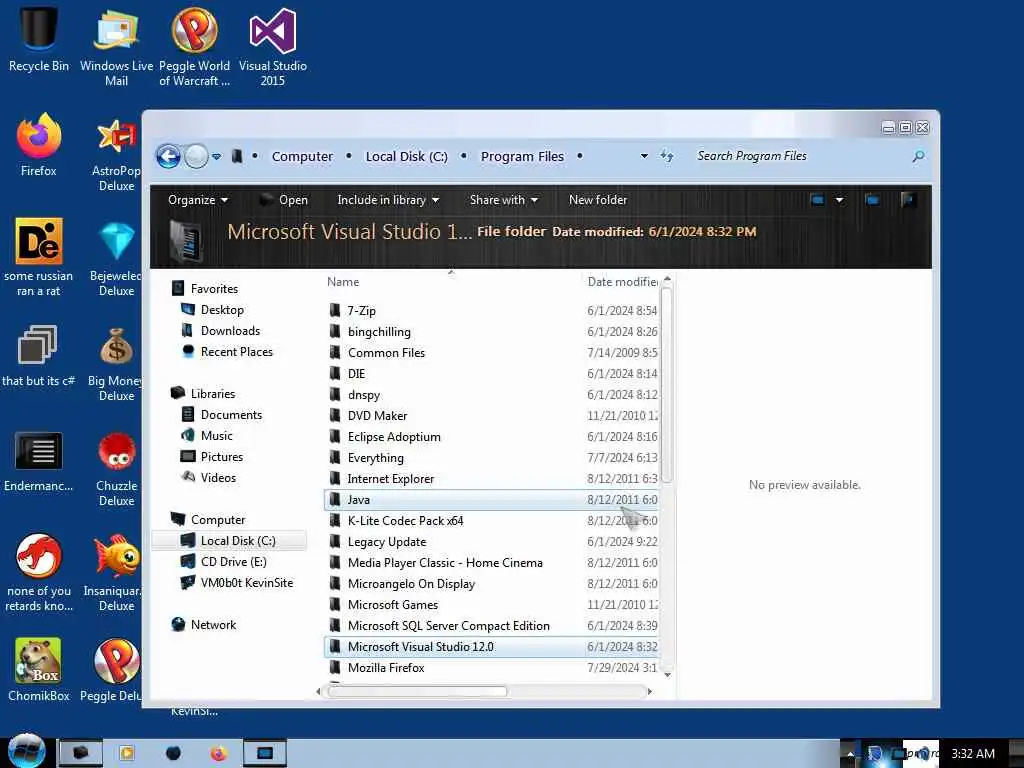The image size is (1024, 768).
Task: Click the vertical scrollbar in file list
Action: (667, 385)
